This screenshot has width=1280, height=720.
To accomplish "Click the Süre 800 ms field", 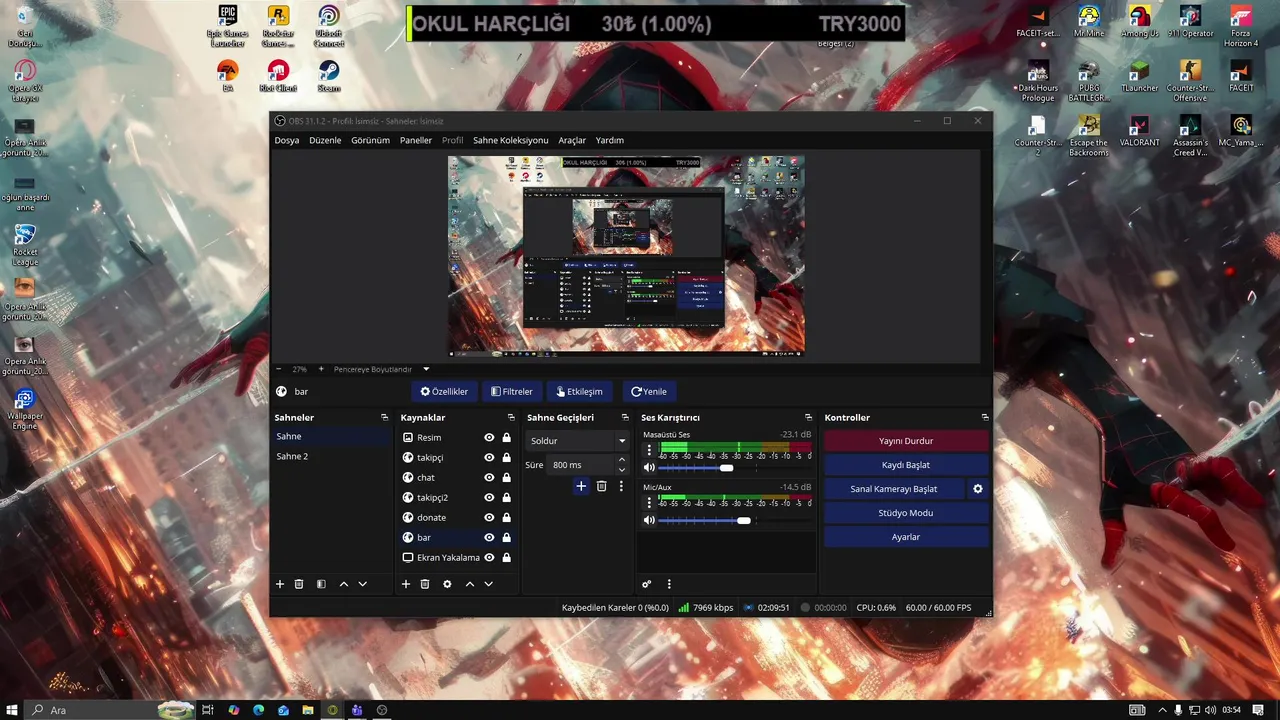I will tap(580, 465).
